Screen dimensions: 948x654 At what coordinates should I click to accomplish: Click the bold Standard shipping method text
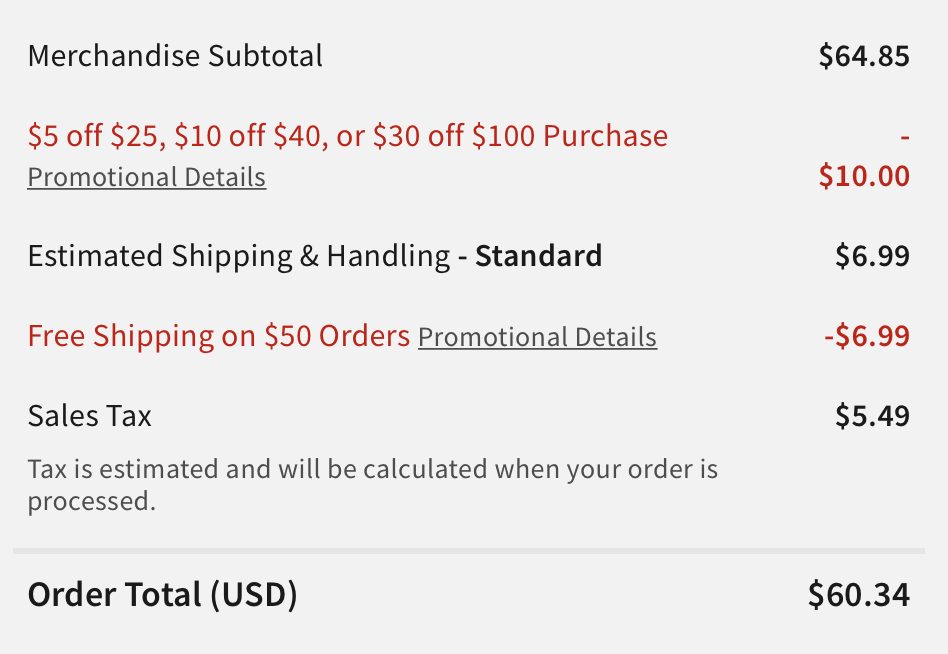click(538, 256)
